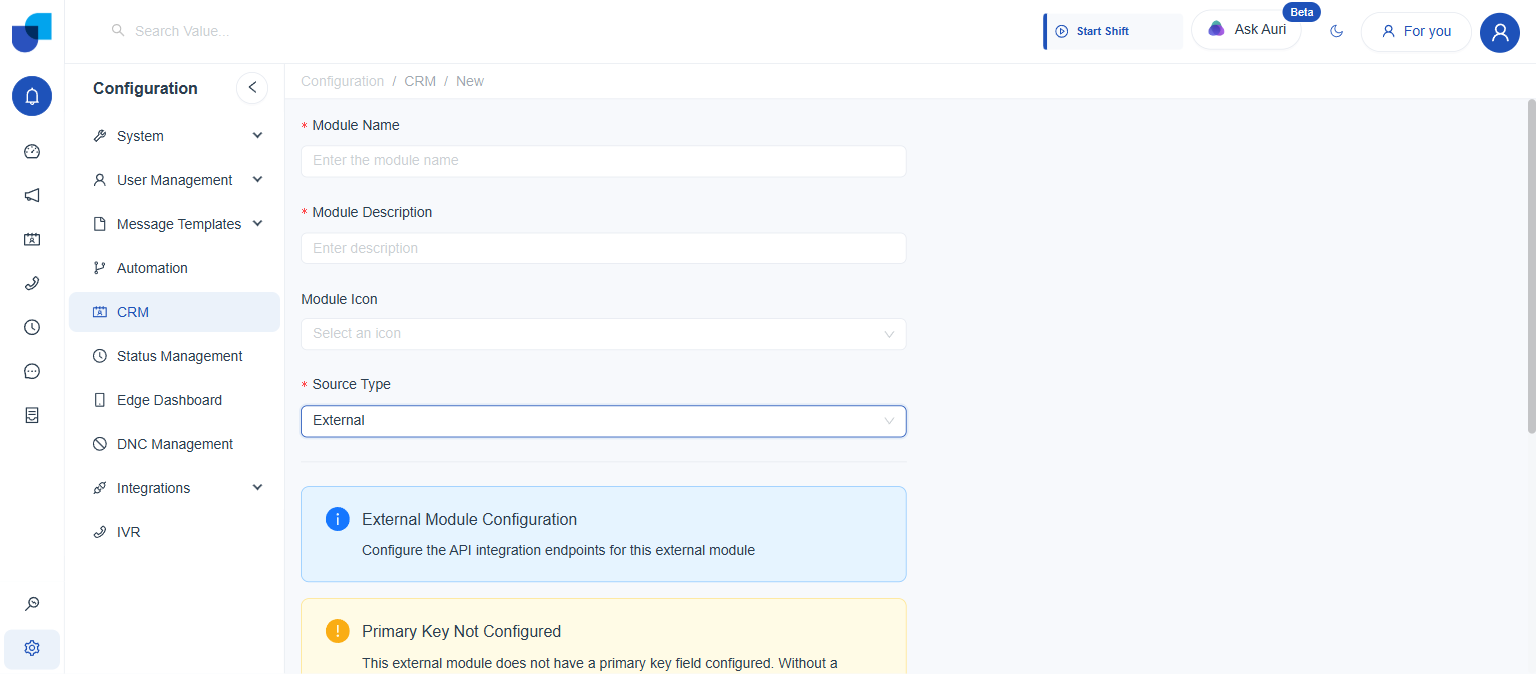Open reports document icon in left rail
Screen dimensions: 1536x674
[x=32, y=416]
